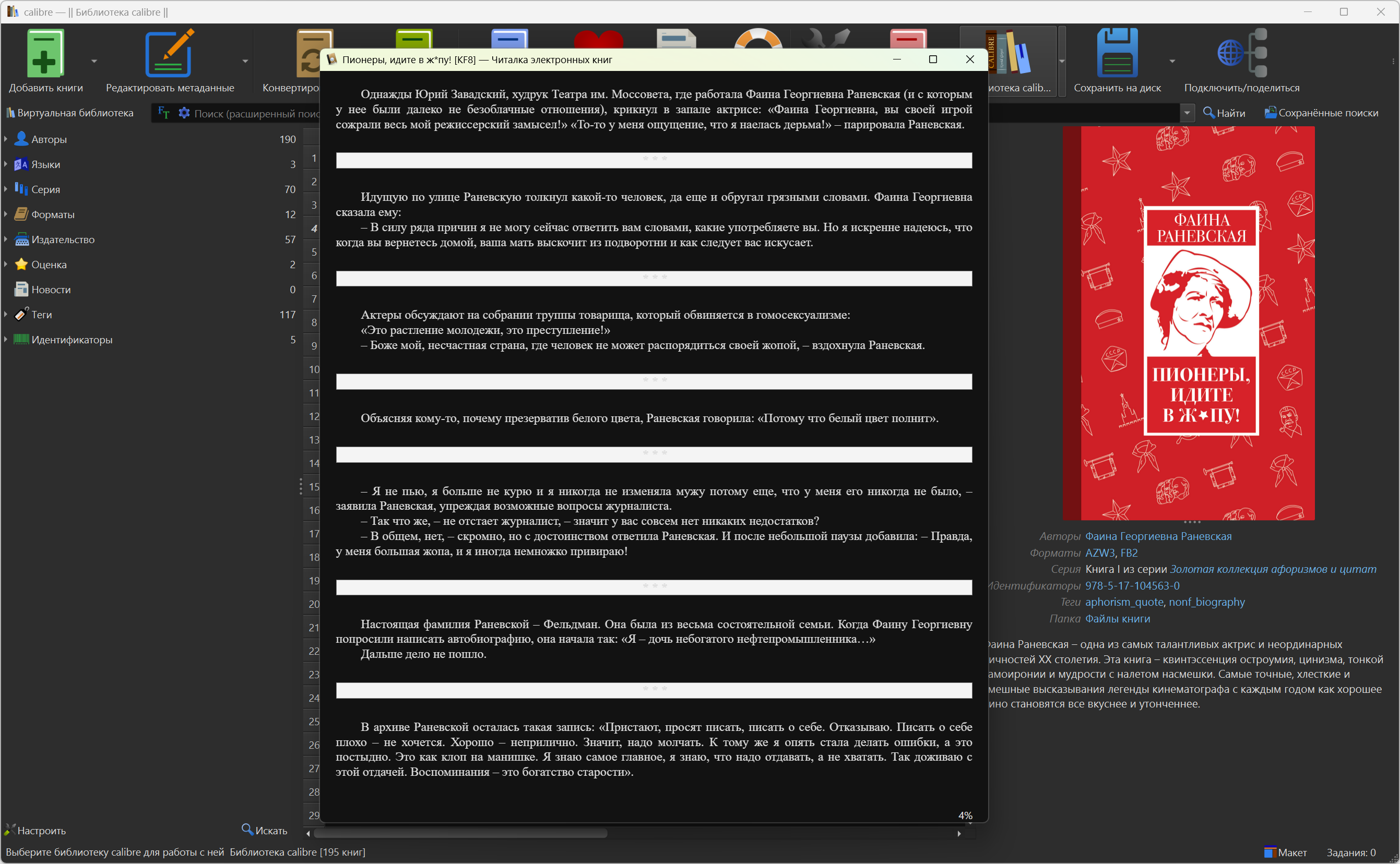Viewport: 1400px width, 864px height.
Task: Click the tag browser splitter handle
Action: [x=301, y=486]
